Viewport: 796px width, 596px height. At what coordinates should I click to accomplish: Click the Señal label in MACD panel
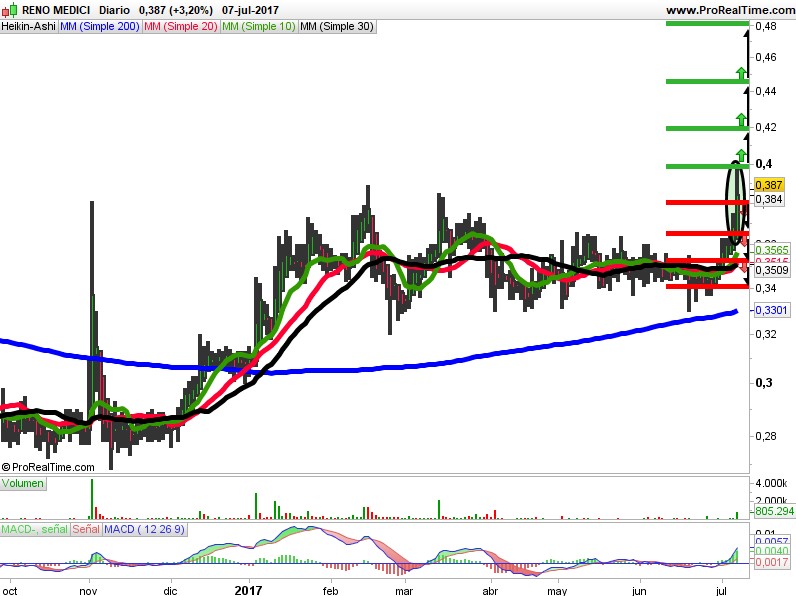(86, 529)
